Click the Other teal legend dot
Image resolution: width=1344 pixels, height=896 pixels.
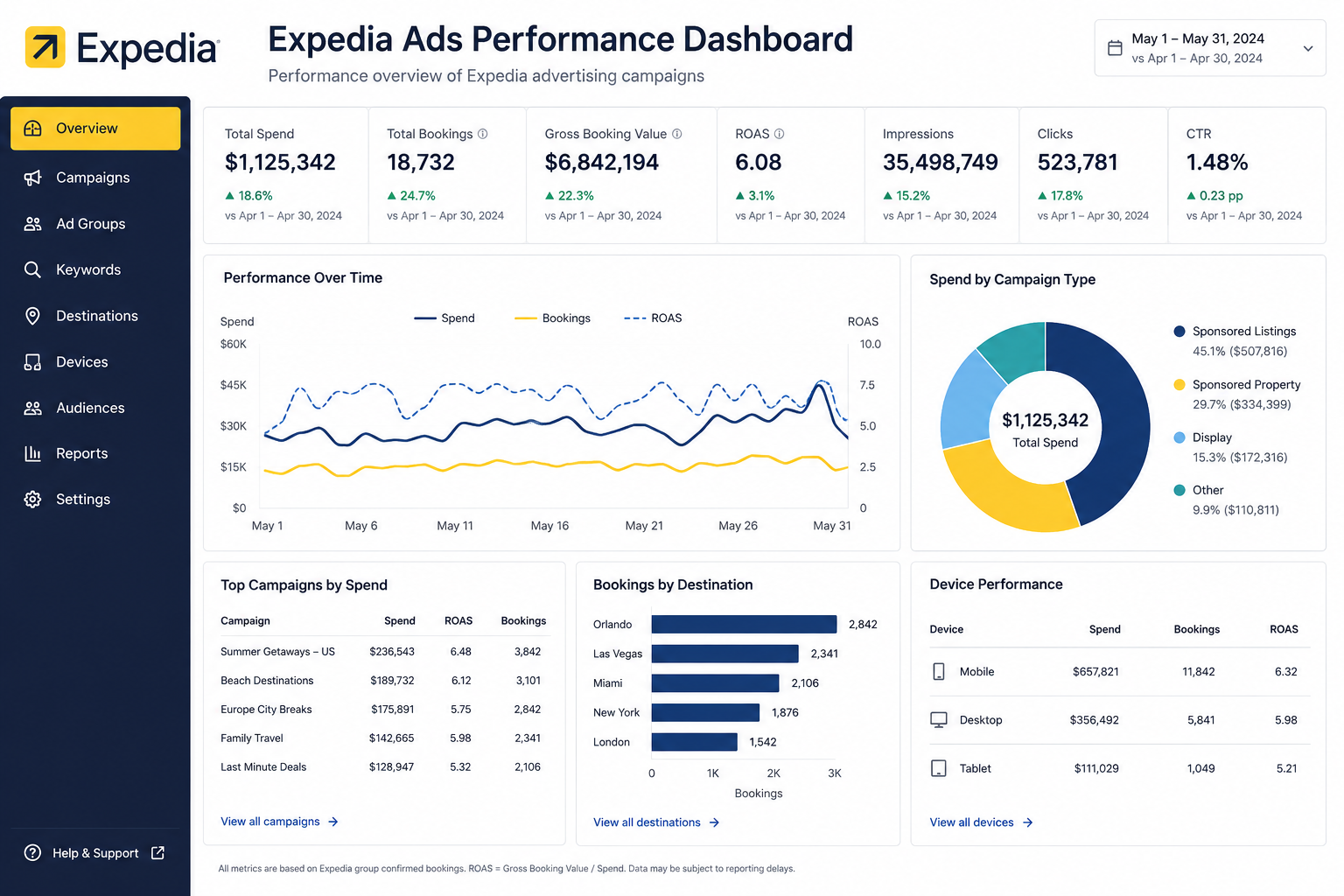pyautogui.click(x=1179, y=490)
